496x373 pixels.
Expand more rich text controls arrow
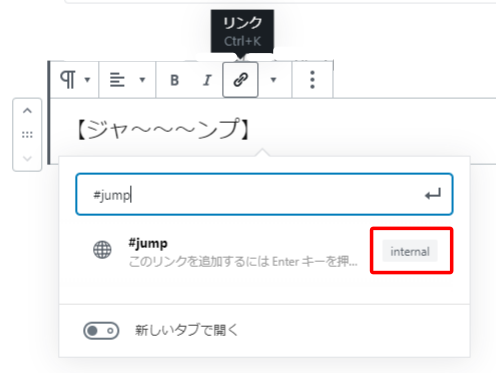pyautogui.click(x=273, y=80)
